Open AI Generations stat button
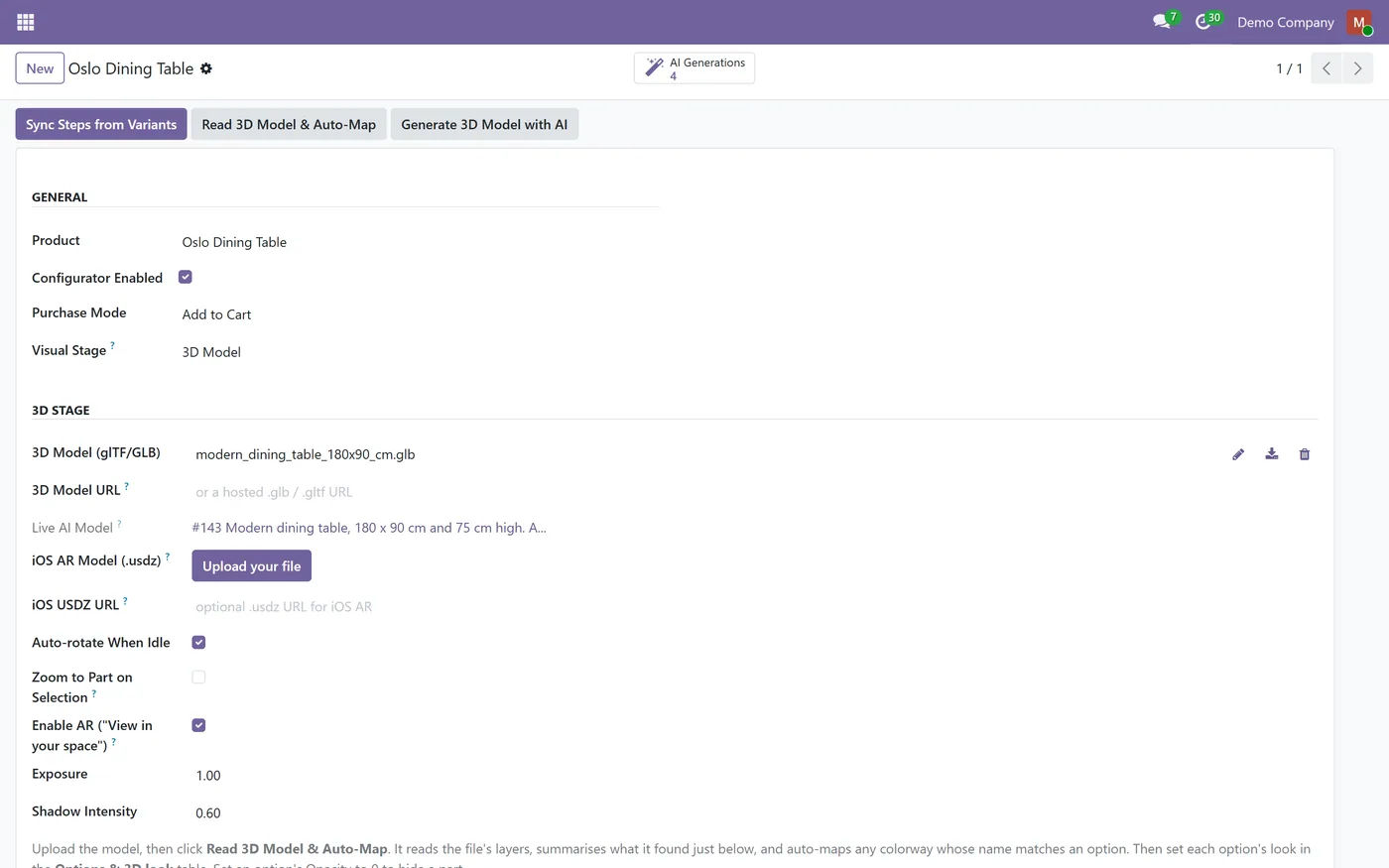Viewport: 1389px width, 868px height. [x=694, y=67]
